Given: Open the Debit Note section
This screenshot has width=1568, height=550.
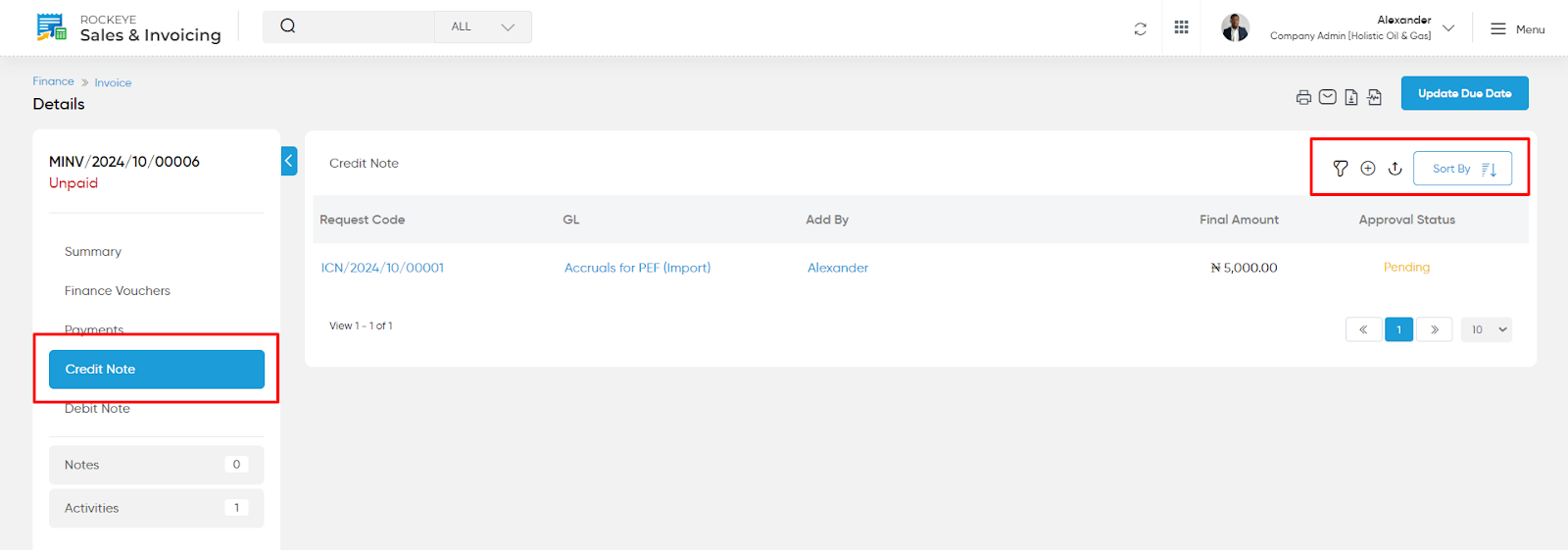Looking at the screenshot, I should [97, 409].
